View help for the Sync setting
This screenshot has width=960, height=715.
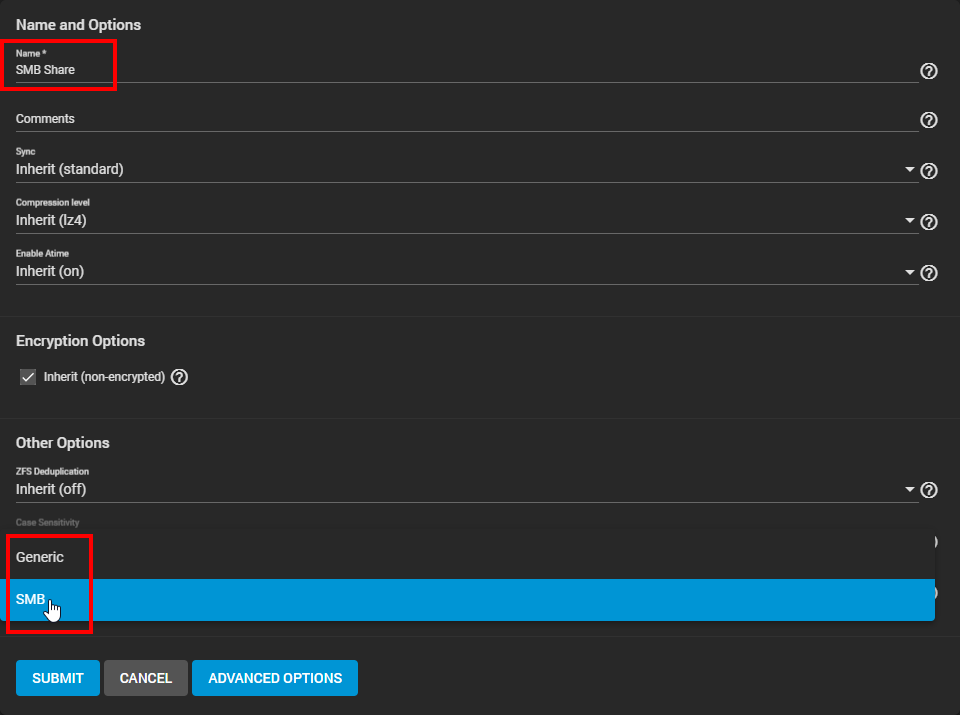point(928,171)
